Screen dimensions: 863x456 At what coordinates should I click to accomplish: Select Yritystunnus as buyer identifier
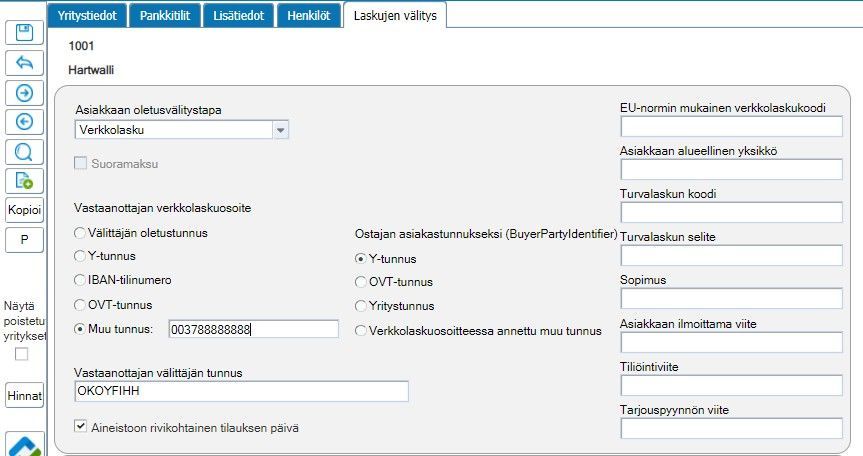[x=361, y=306]
